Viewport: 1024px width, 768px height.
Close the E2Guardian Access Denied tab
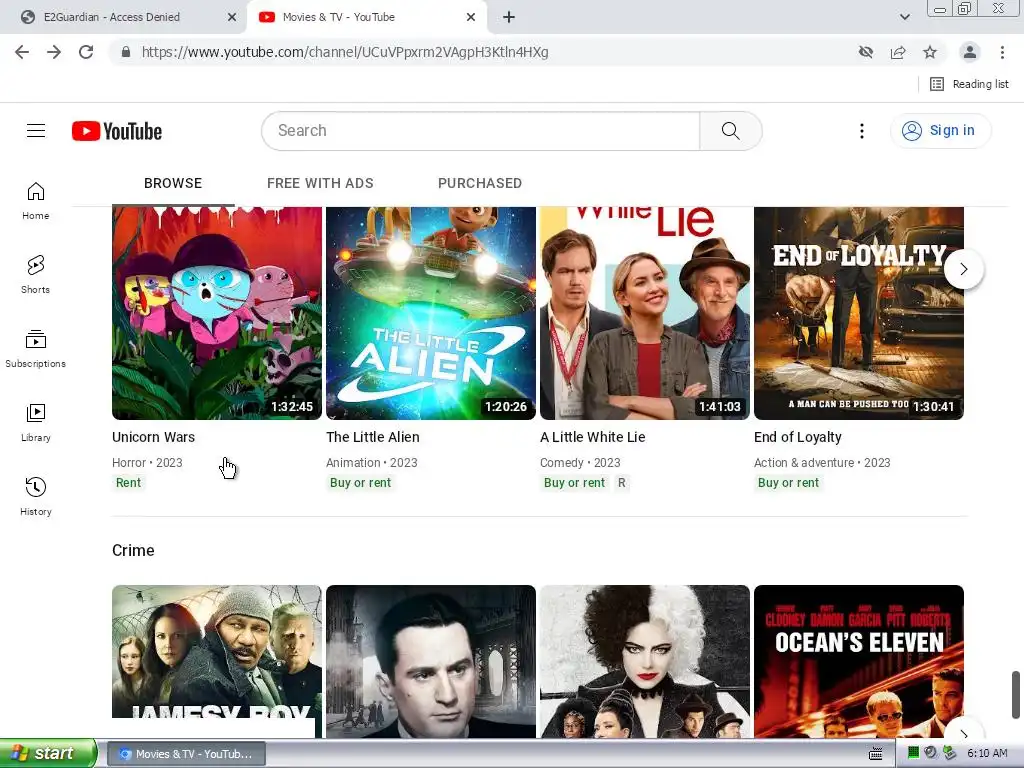tap(232, 18)
